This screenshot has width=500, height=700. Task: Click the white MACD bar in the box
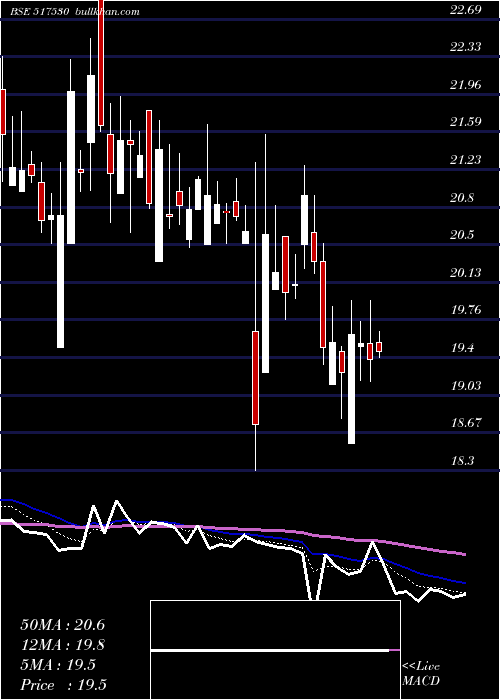[x=270, y=650]
